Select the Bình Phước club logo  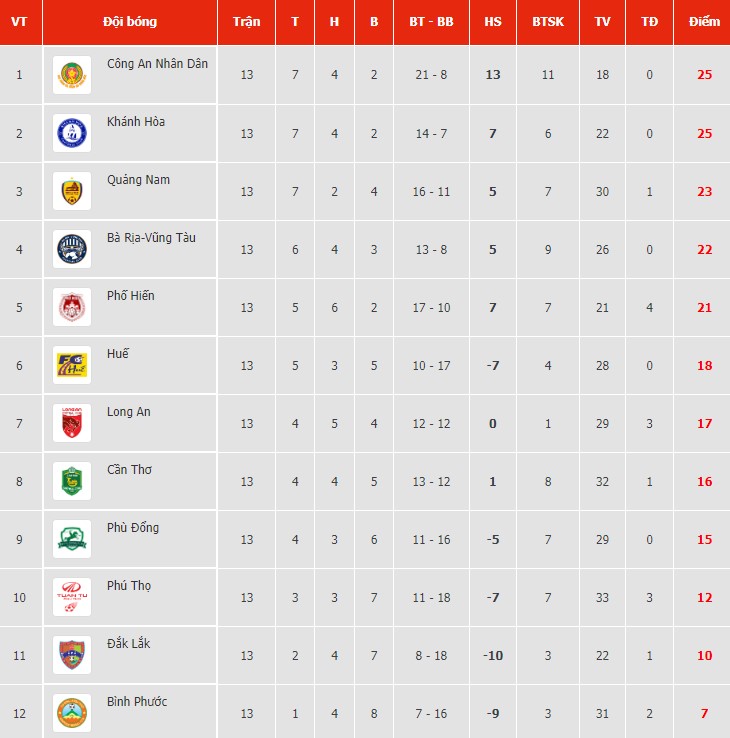click(x=72, y=713)
